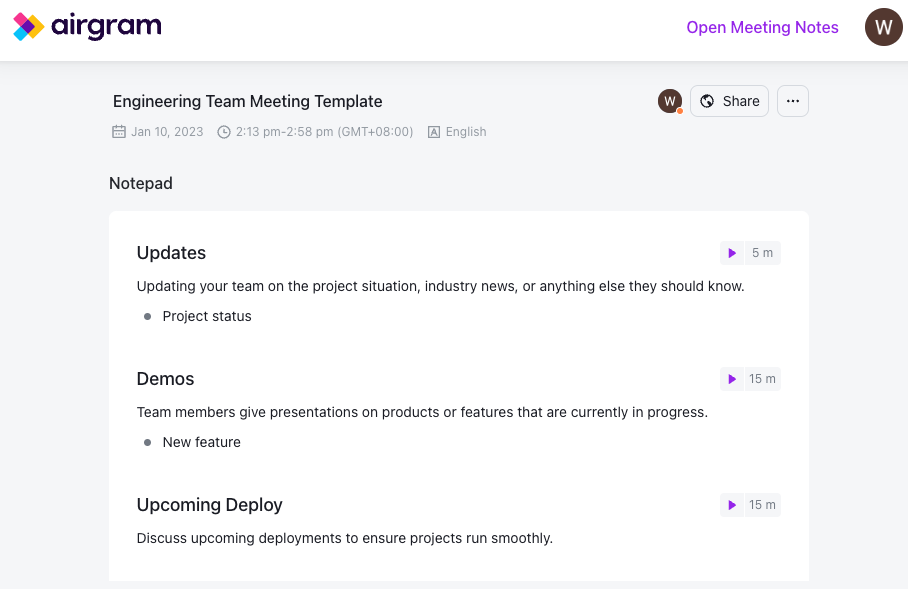Click the Share button

pos(730,101)
